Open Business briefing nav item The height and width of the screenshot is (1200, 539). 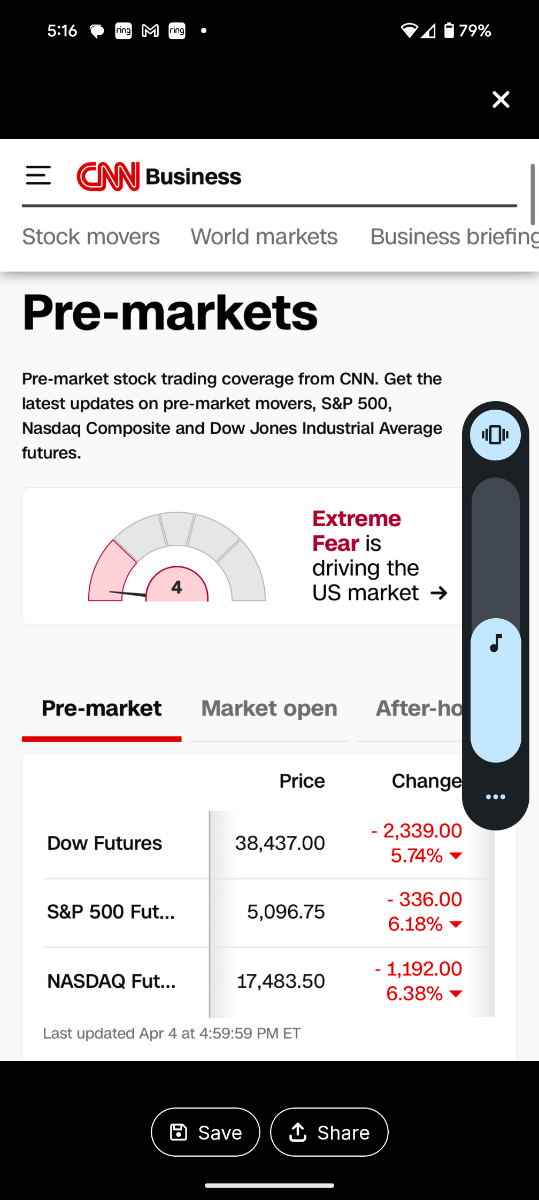454,237
